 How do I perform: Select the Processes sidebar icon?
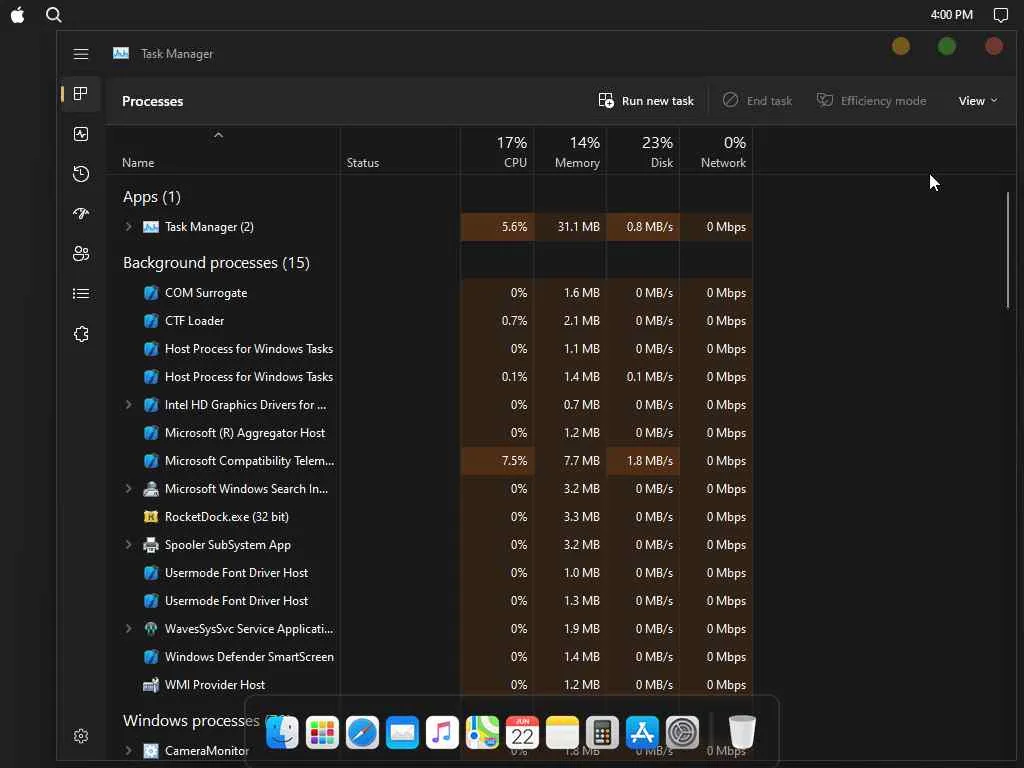coord(81,94)
